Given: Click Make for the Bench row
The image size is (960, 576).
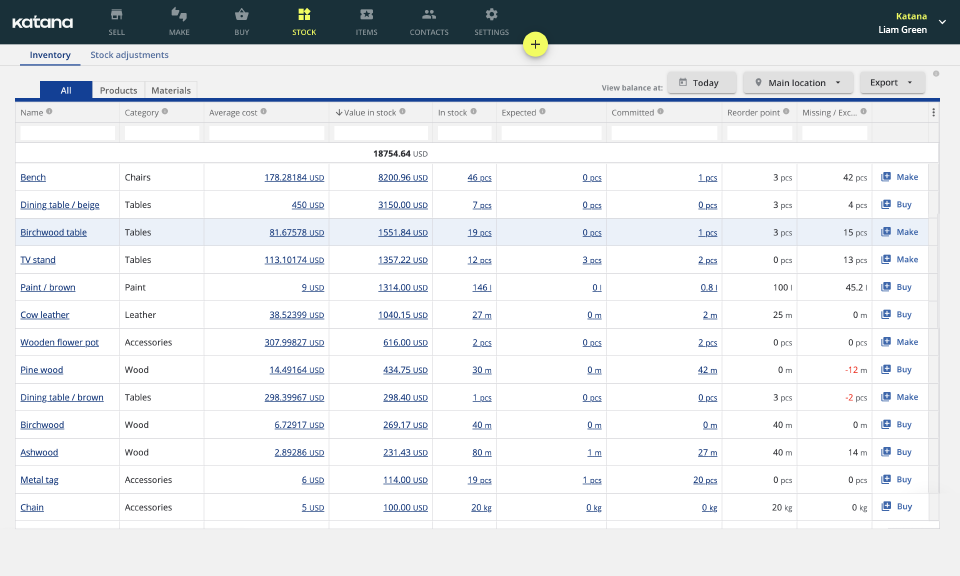Looking at the screenshot, I should click(x=897, y=177).
